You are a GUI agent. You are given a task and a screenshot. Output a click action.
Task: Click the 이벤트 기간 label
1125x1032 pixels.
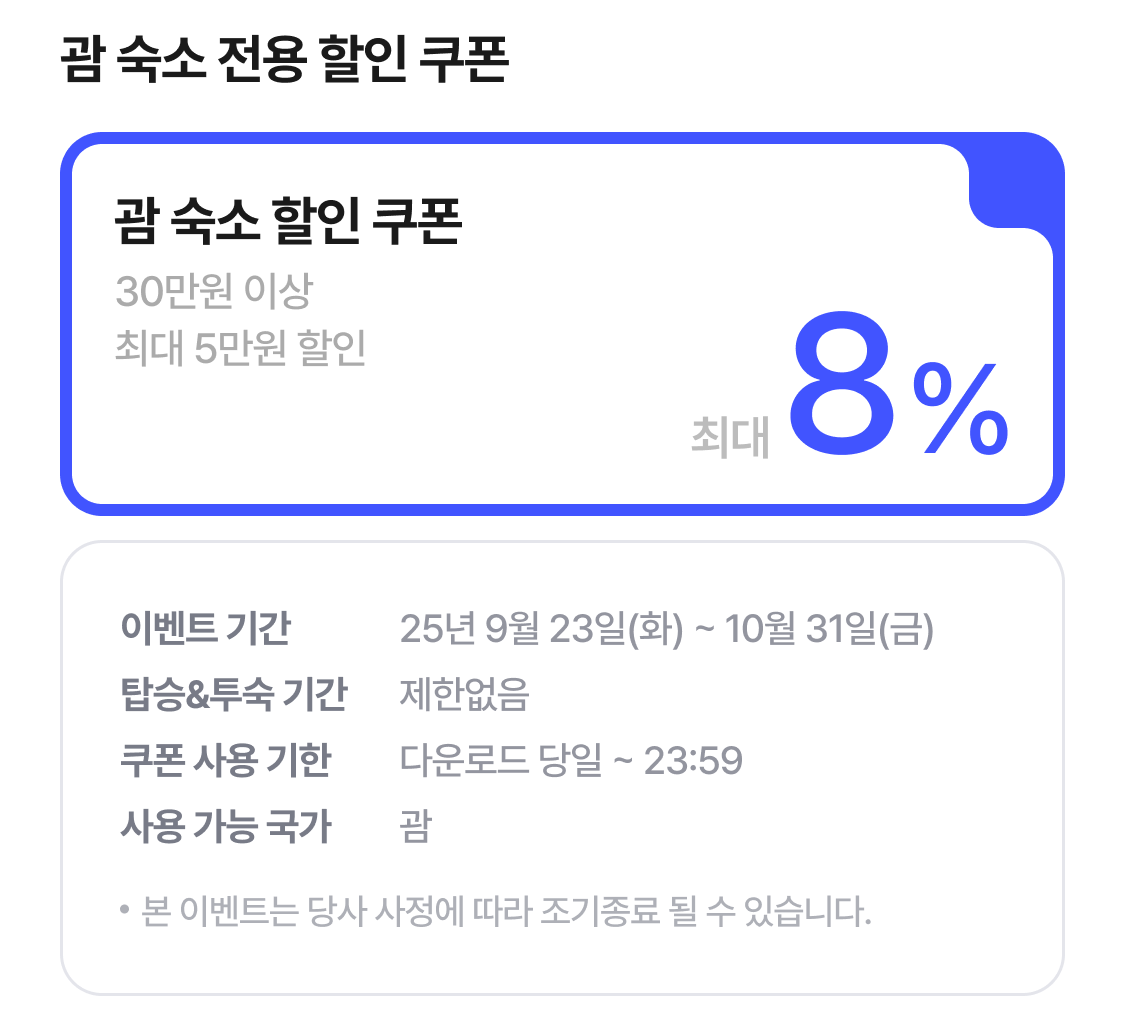click(205, 629)
